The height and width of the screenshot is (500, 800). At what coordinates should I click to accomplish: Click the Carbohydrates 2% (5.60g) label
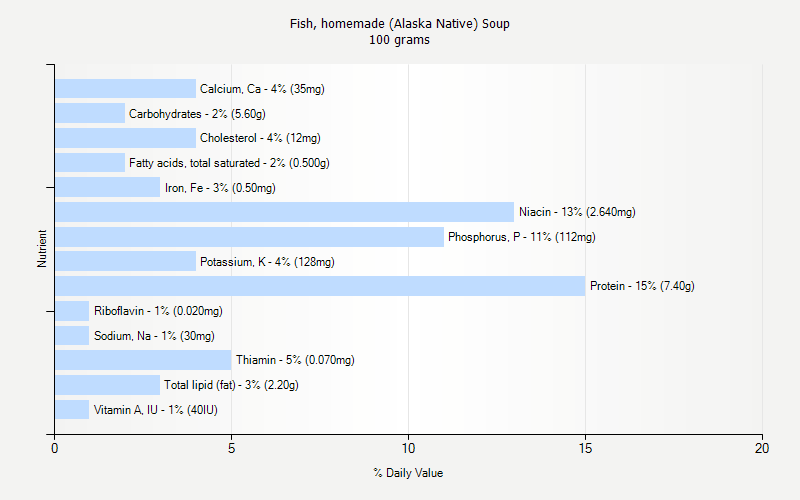(x=197, y=114)
